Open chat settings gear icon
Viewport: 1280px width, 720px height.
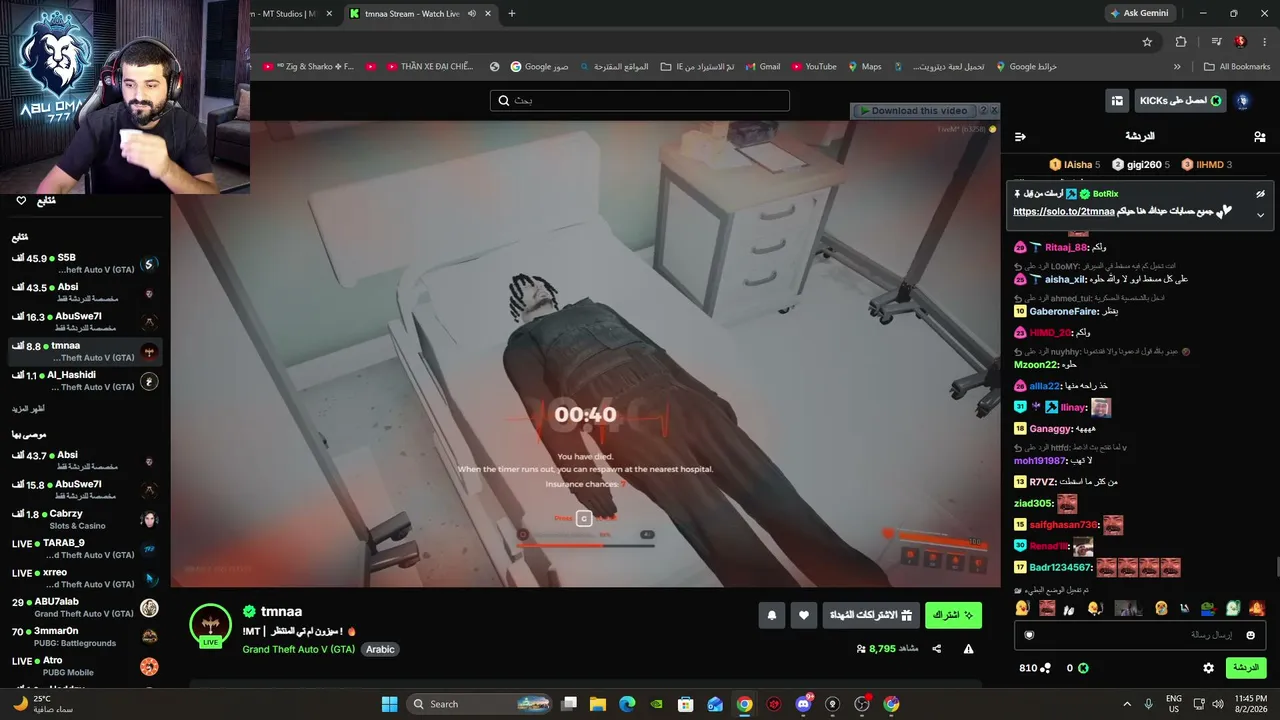tap(1208, 668)
